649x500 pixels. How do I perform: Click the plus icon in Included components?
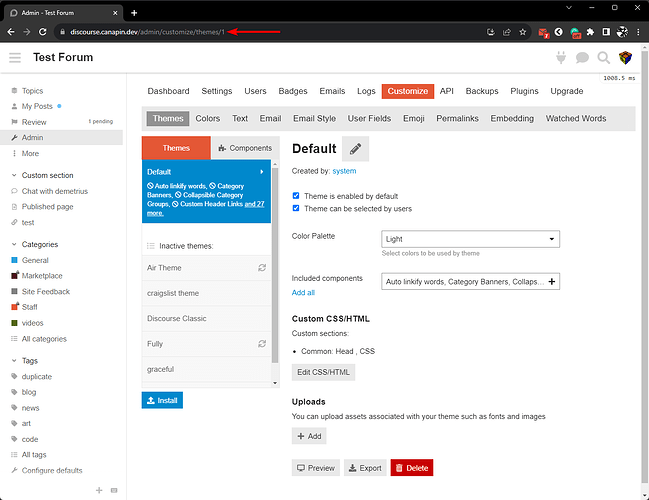point(551,281)
